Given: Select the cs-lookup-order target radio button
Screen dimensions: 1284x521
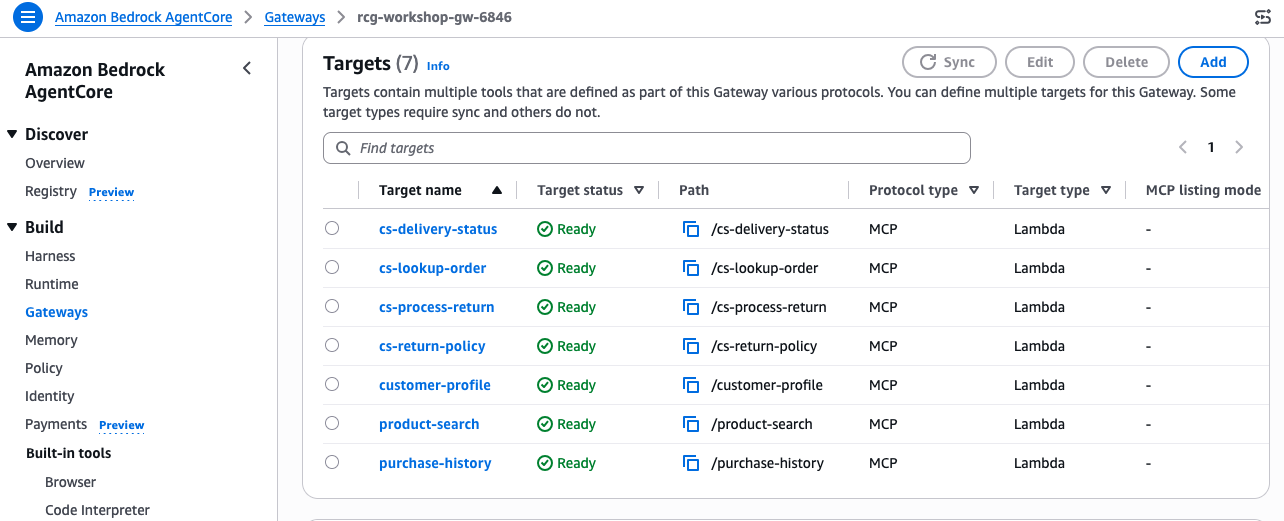Looking at the screenshot, I should tap(332, 267).
